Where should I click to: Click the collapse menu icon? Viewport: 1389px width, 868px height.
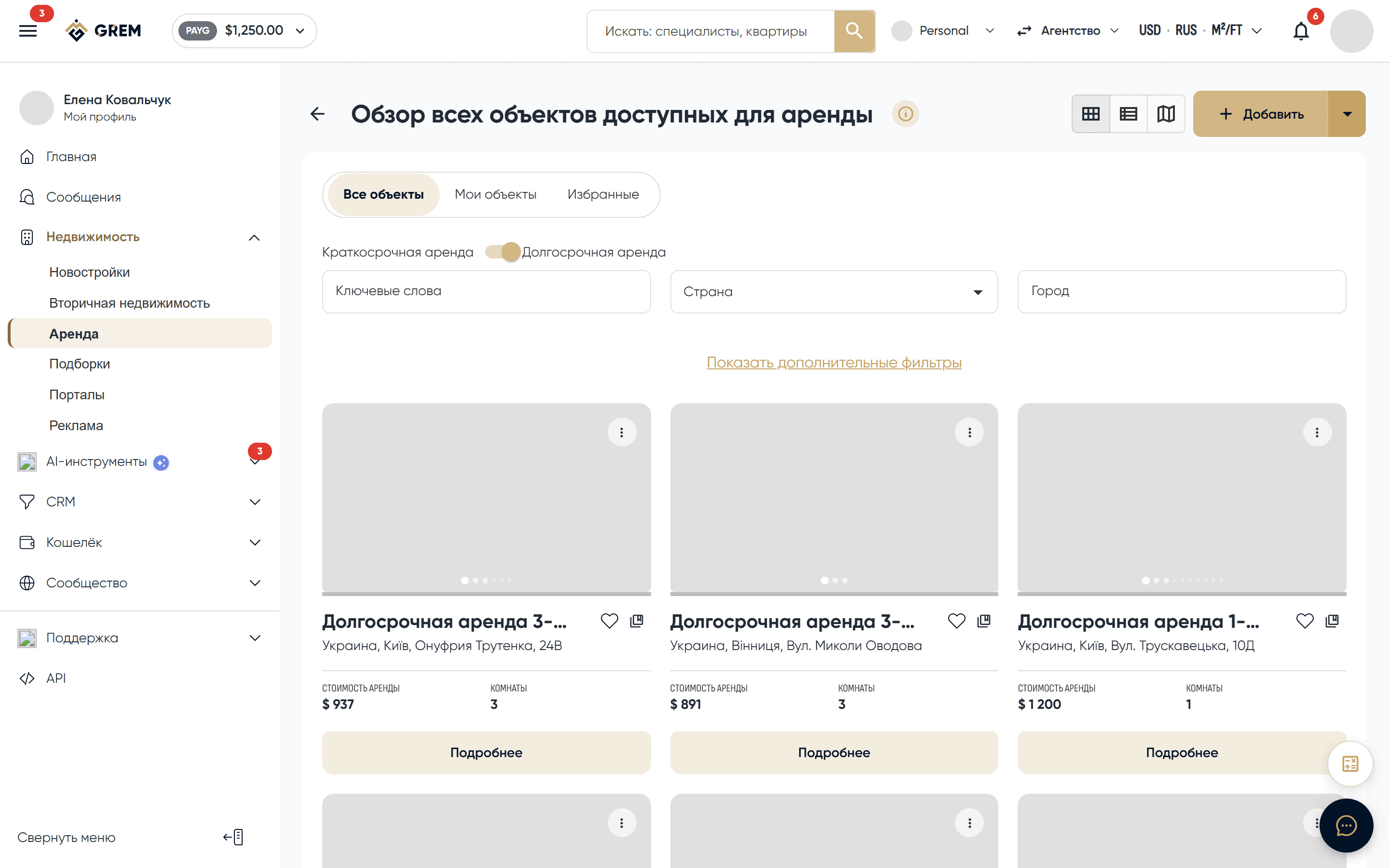point(233,837)
